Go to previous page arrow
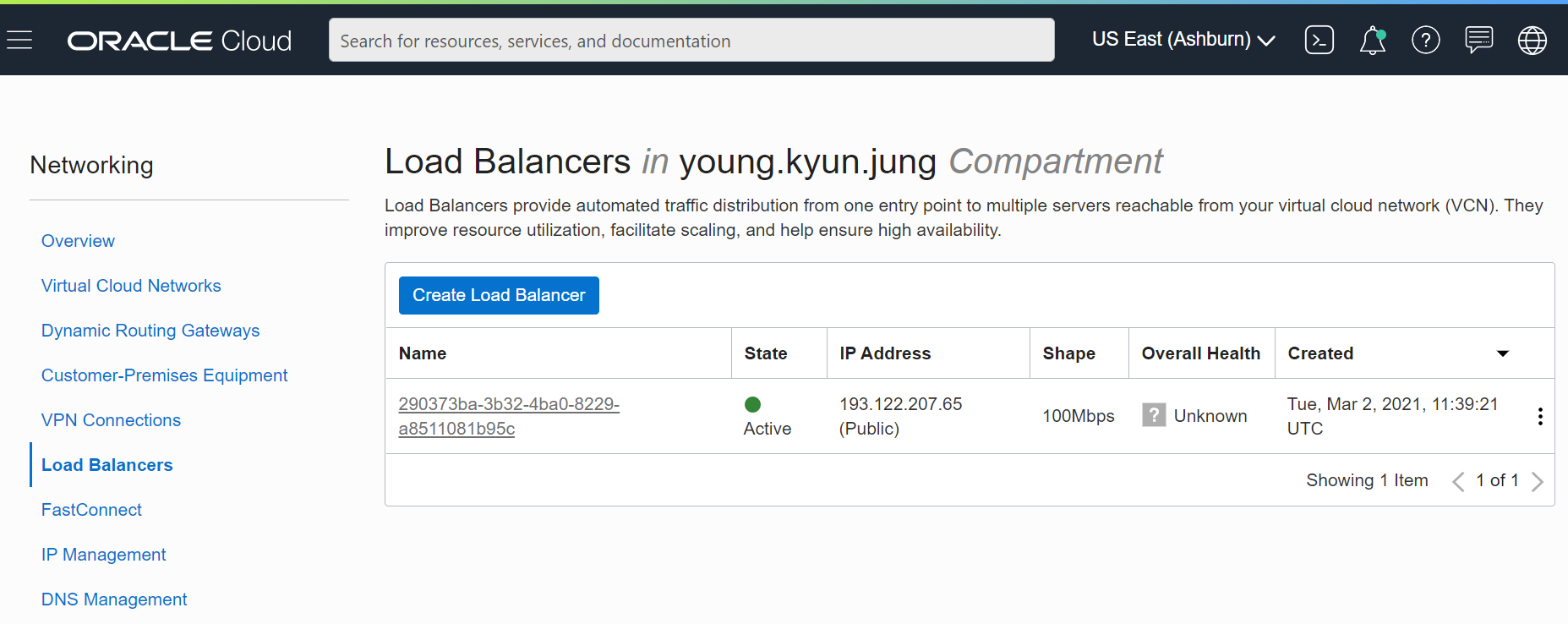The image size is (1568, 624). coord(1458,481)
